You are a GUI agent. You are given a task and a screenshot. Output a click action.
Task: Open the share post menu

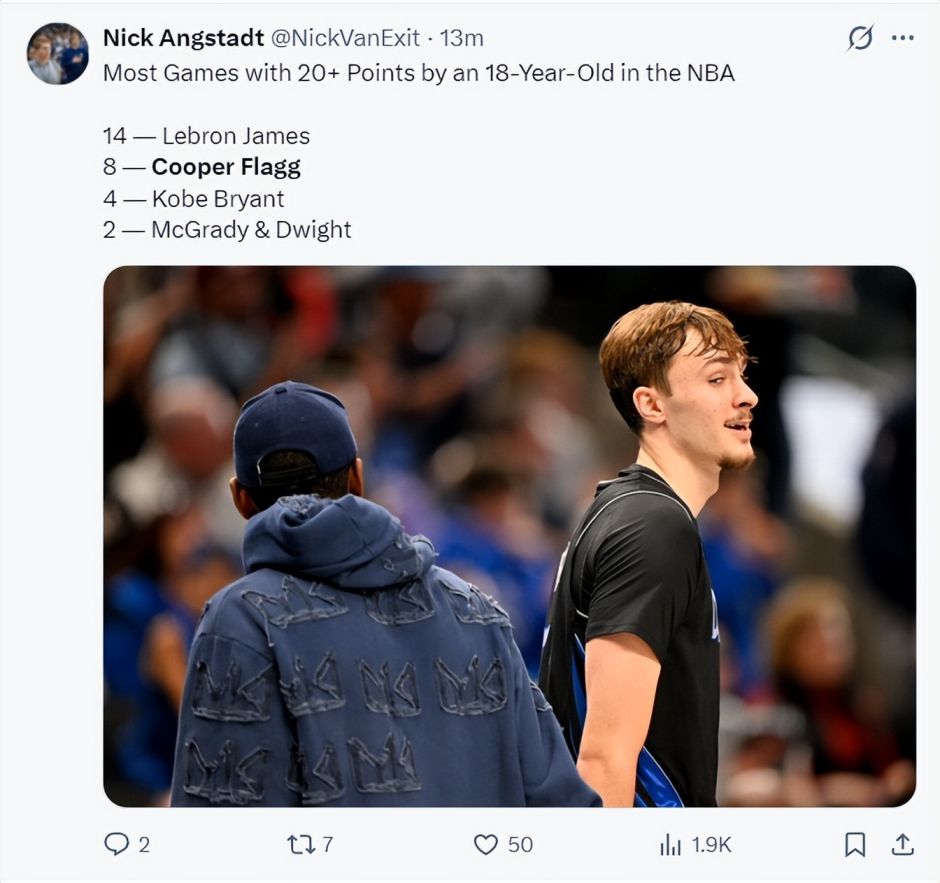pyautogui.click(x=903, y=845)
